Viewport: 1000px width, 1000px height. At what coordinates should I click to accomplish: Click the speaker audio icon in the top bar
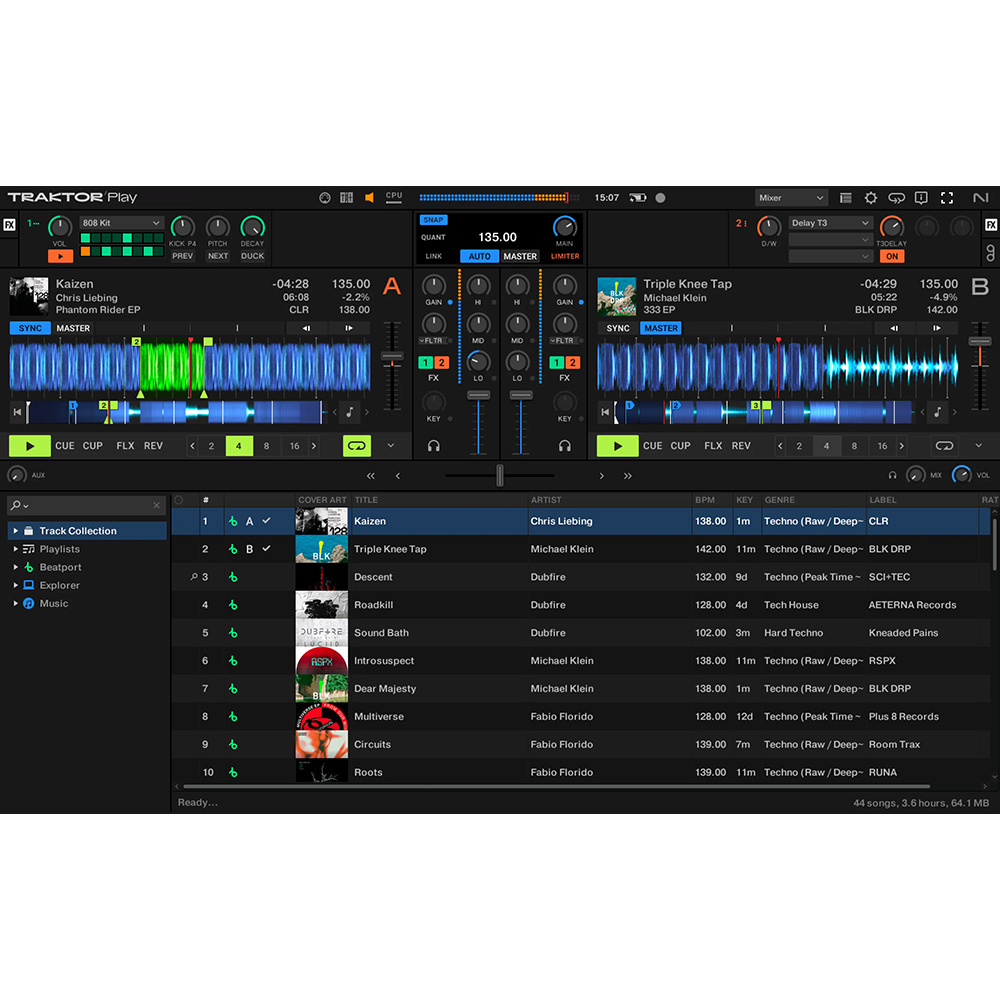pyautogui.click(x=369, y=198)
